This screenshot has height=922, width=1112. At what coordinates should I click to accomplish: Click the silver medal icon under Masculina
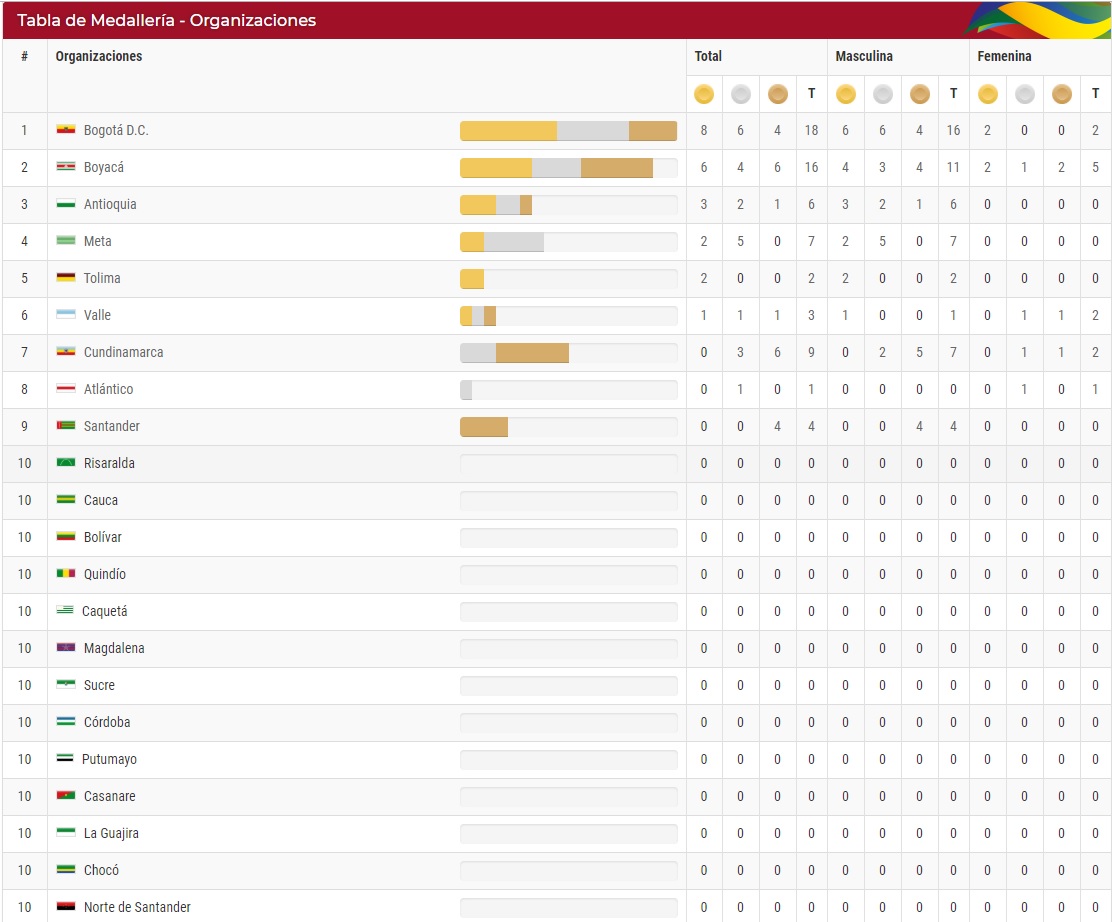click(882, 94)
